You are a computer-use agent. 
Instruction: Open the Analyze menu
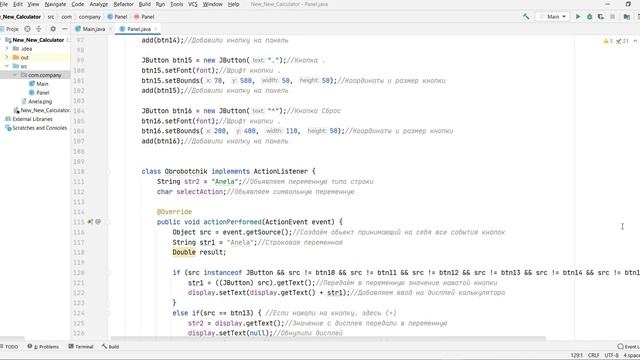(98, 4)
